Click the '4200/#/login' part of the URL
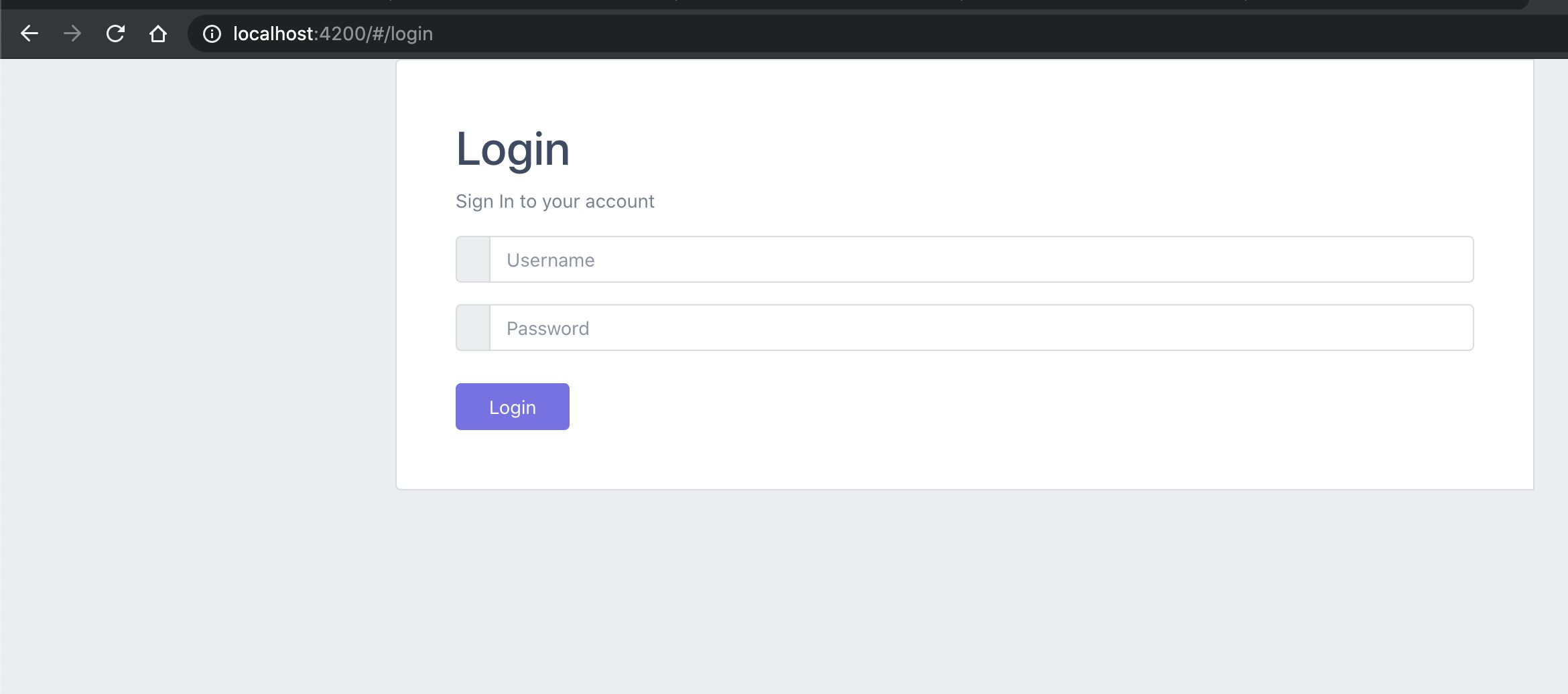Viewport: 1568px width, 694px height. click(376, 33)
